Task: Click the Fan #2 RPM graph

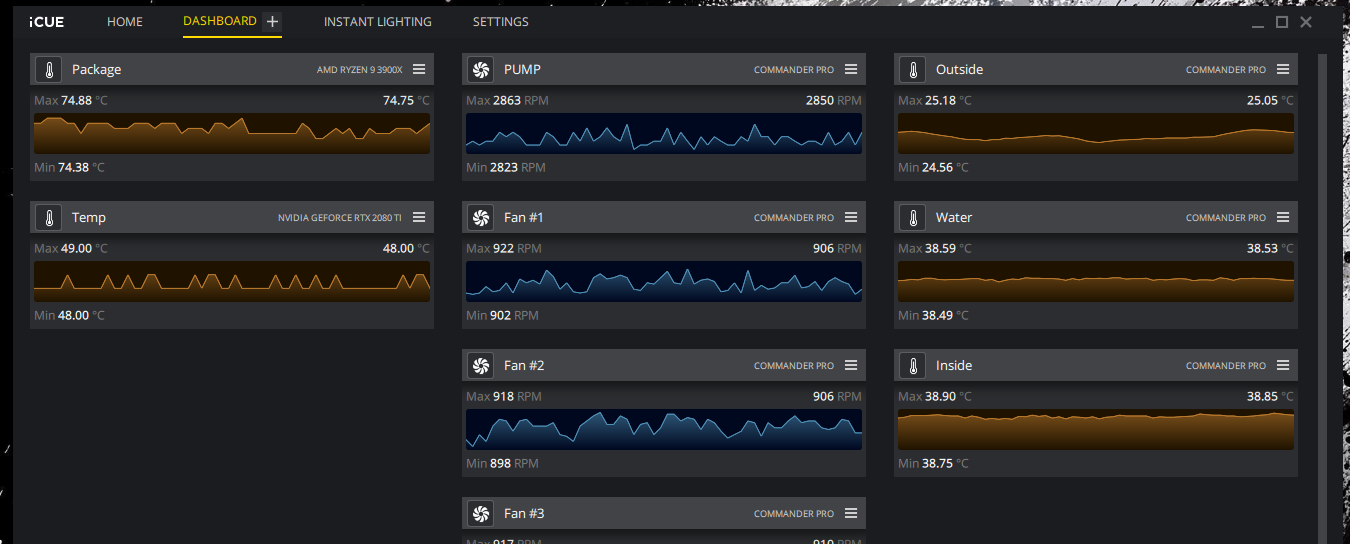Action: [664, 429]
